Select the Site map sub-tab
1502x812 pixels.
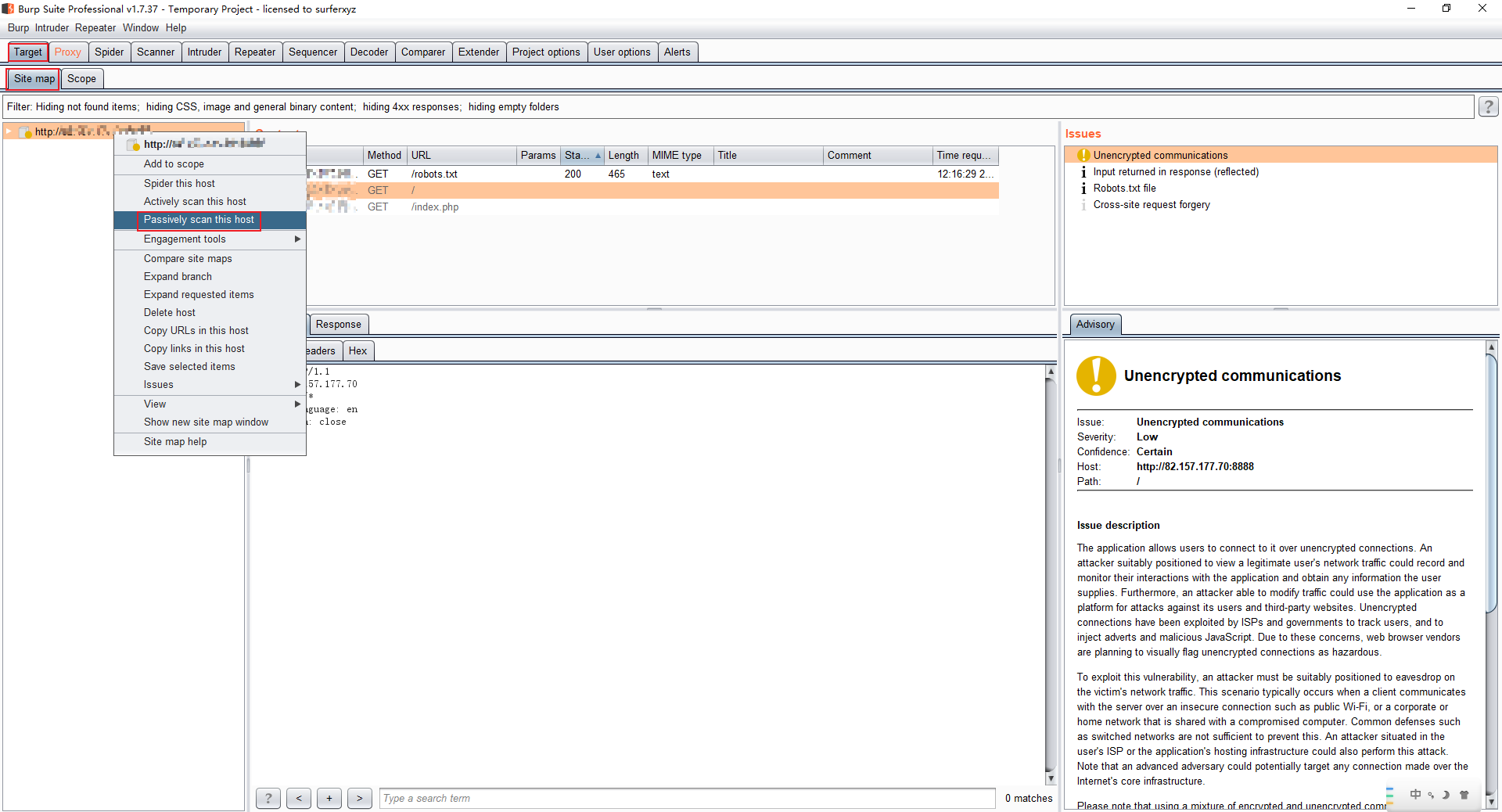click(x=34, y=78)
